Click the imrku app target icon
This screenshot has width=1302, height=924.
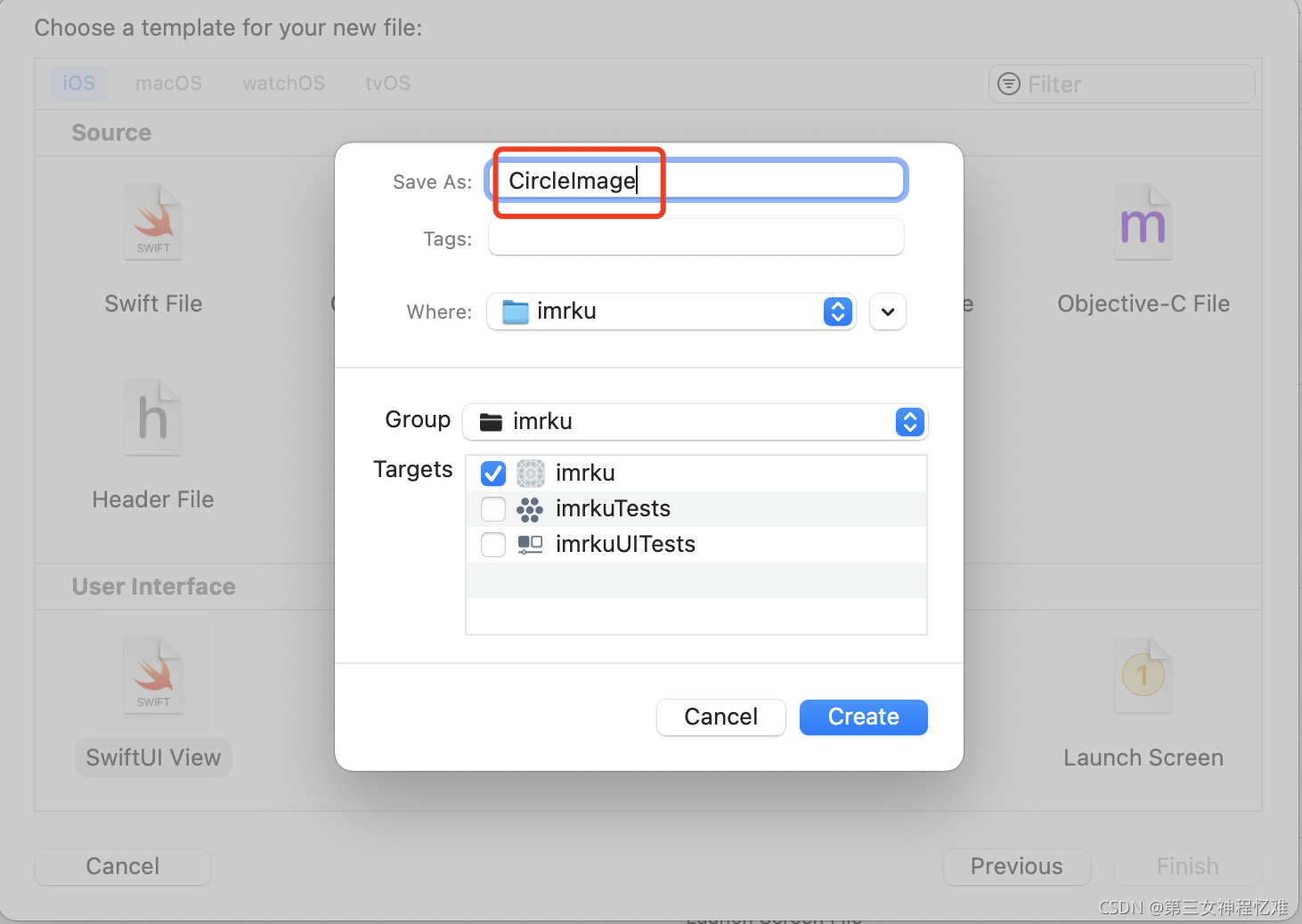(531, 473)
